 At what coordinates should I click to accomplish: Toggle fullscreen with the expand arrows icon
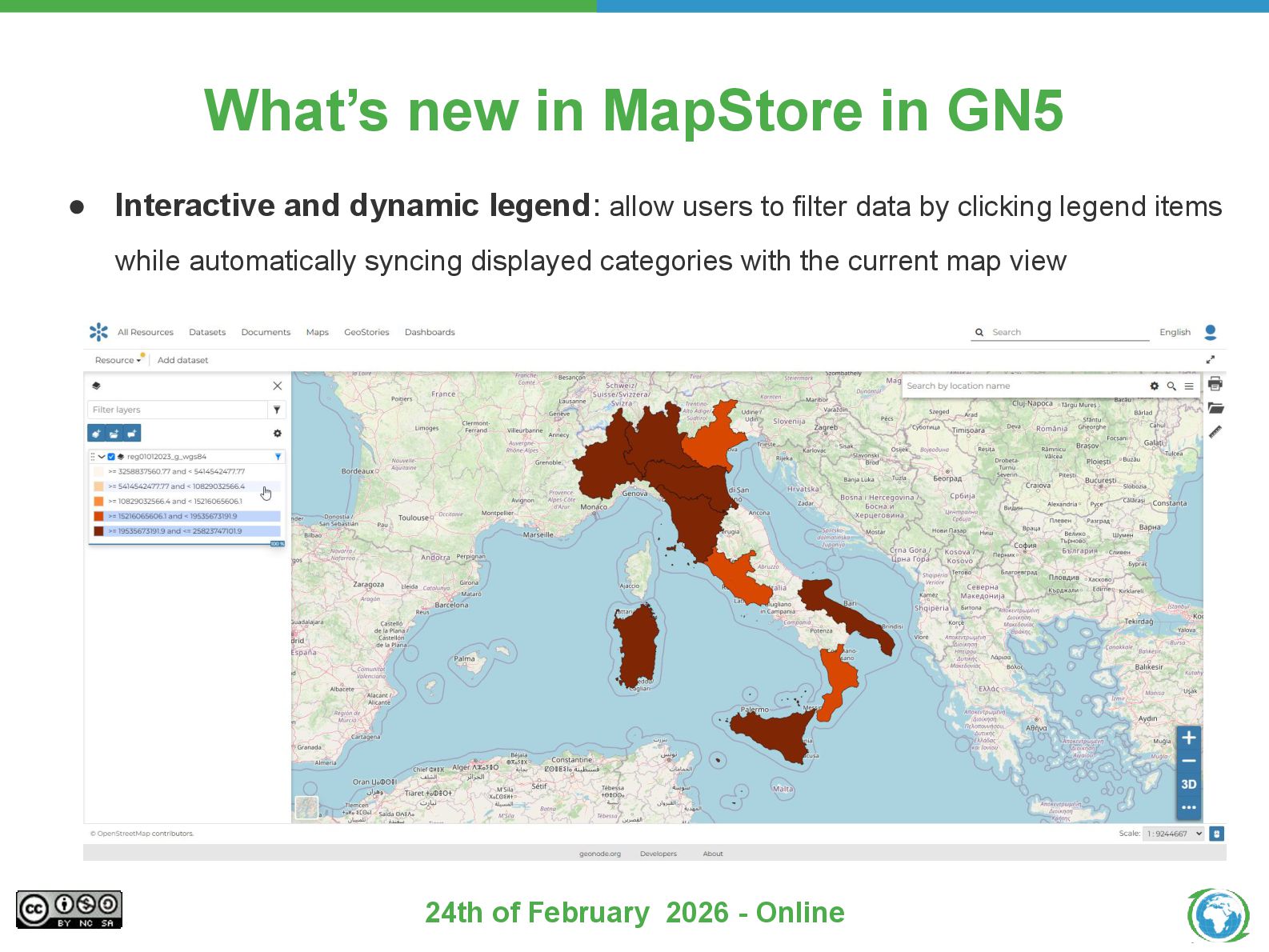tap(1211, 360)
